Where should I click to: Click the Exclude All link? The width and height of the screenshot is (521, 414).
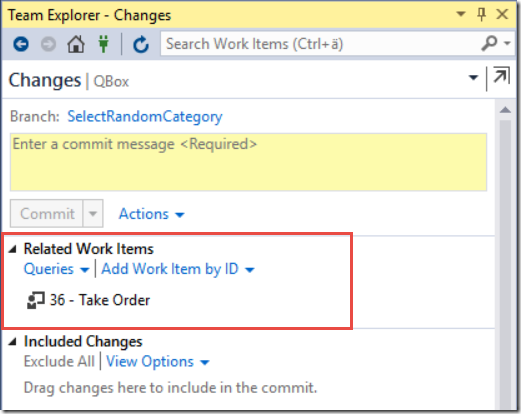[x=59, y=361]
